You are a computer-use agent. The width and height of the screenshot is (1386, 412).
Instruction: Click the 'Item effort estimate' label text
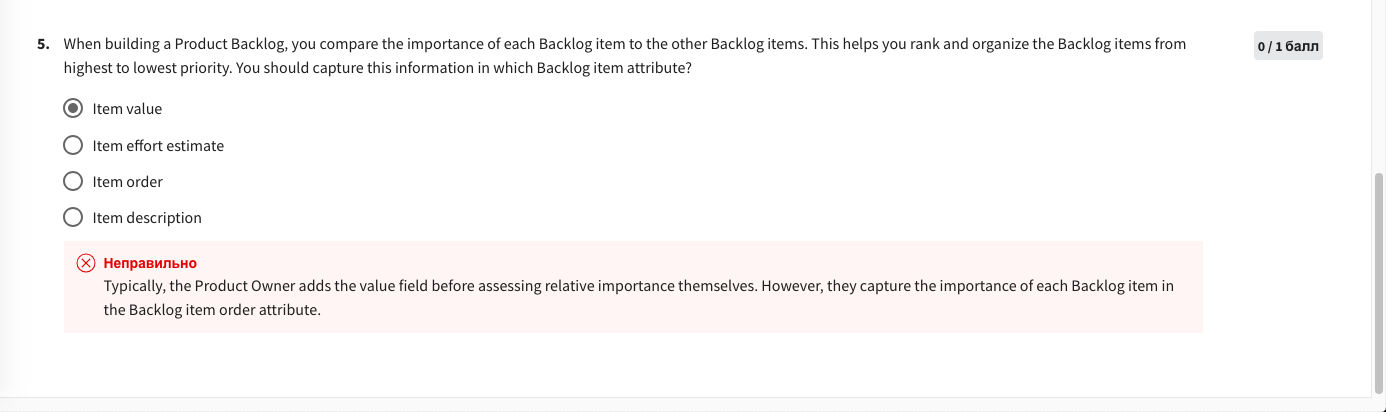pos(158,145)
